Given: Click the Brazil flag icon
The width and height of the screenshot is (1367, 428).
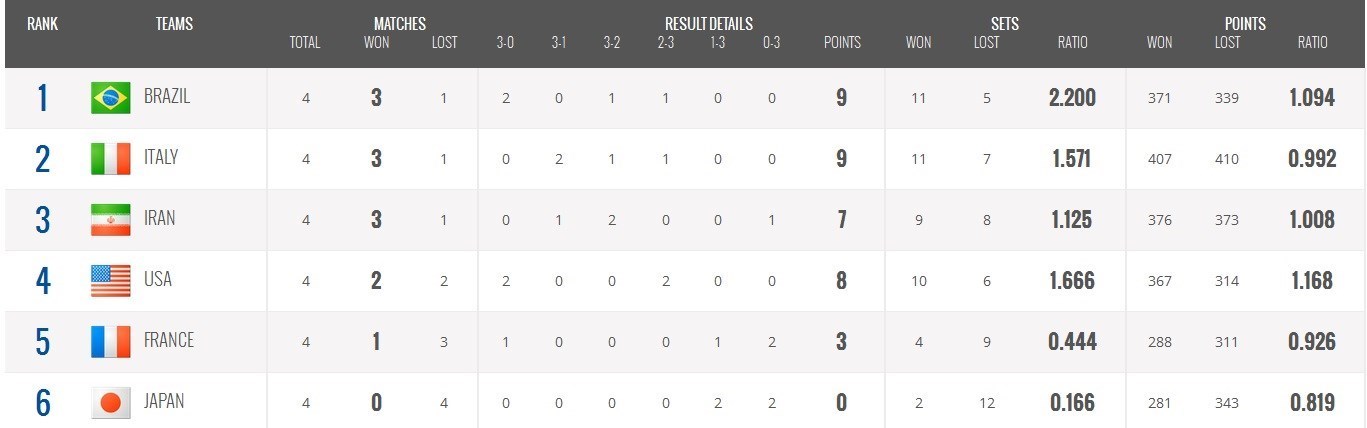Looking at the screenshot, I should [x=110, y=98].
